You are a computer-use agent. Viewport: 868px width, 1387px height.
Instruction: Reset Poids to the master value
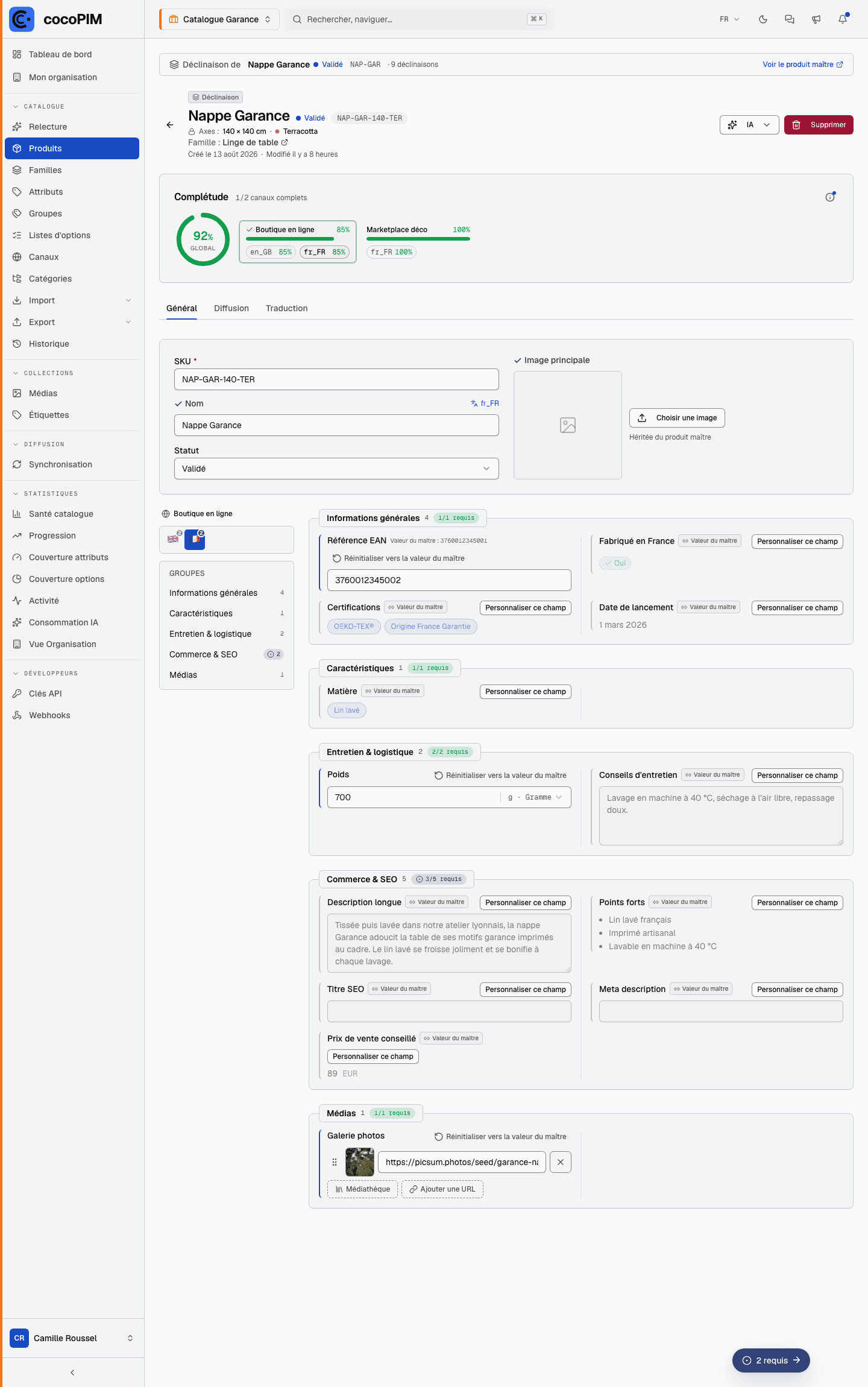click(x=500, y=776)
